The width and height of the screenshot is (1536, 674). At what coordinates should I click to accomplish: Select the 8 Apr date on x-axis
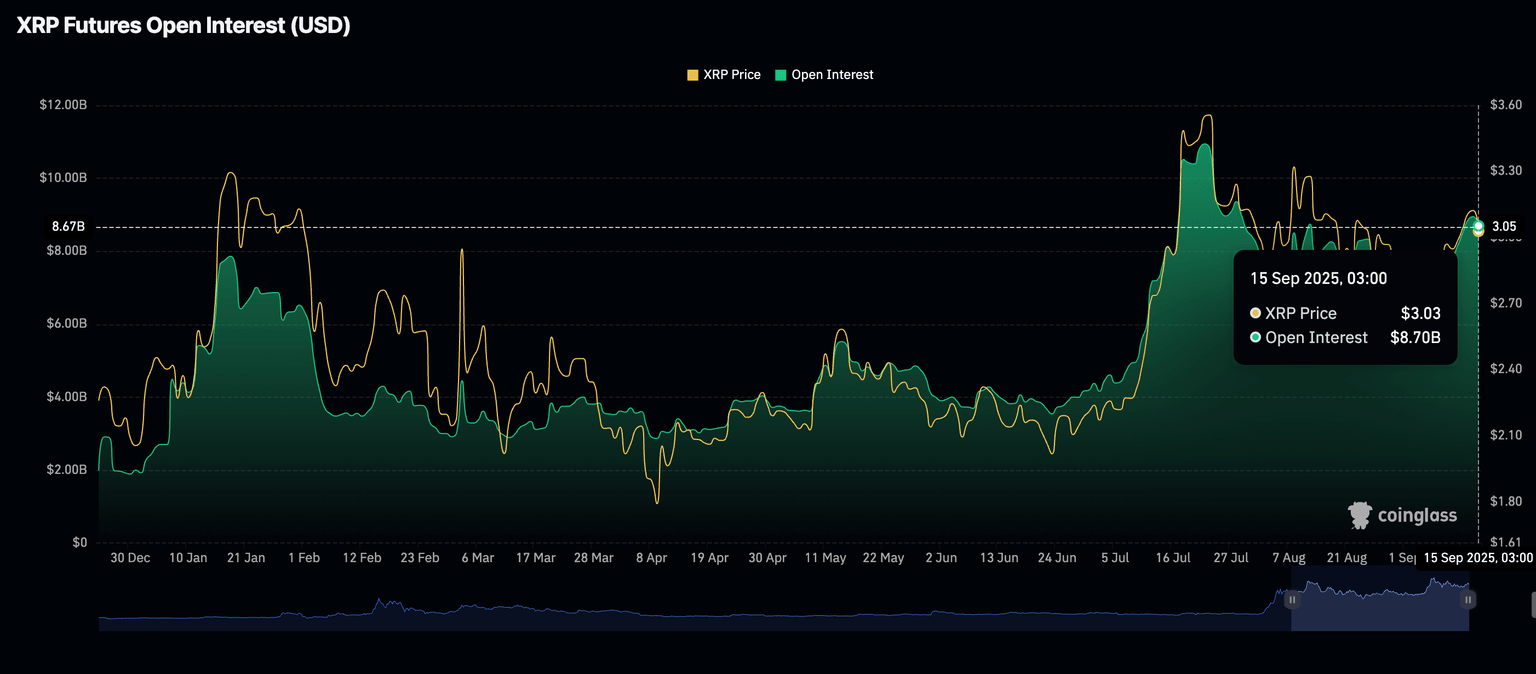pyautogui.click(x=651, y=558)
